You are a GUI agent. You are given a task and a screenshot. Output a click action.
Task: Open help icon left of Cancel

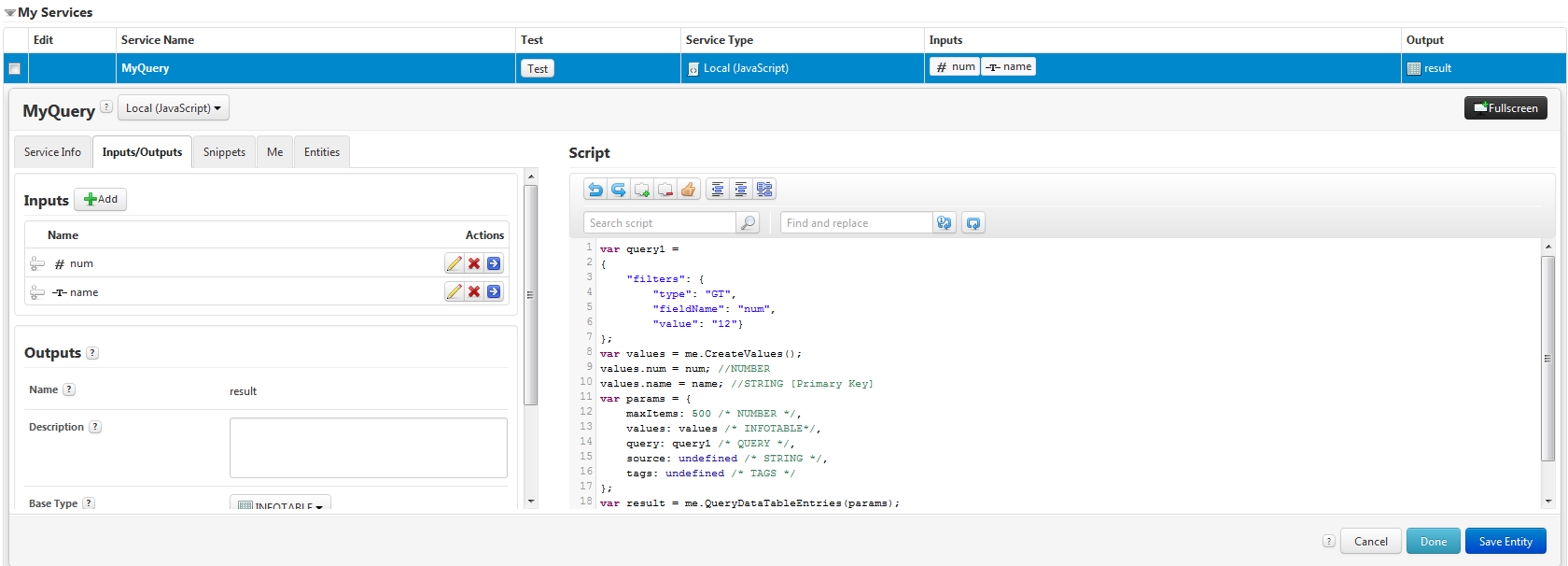pyautogui.click(x=1329, y=542)
